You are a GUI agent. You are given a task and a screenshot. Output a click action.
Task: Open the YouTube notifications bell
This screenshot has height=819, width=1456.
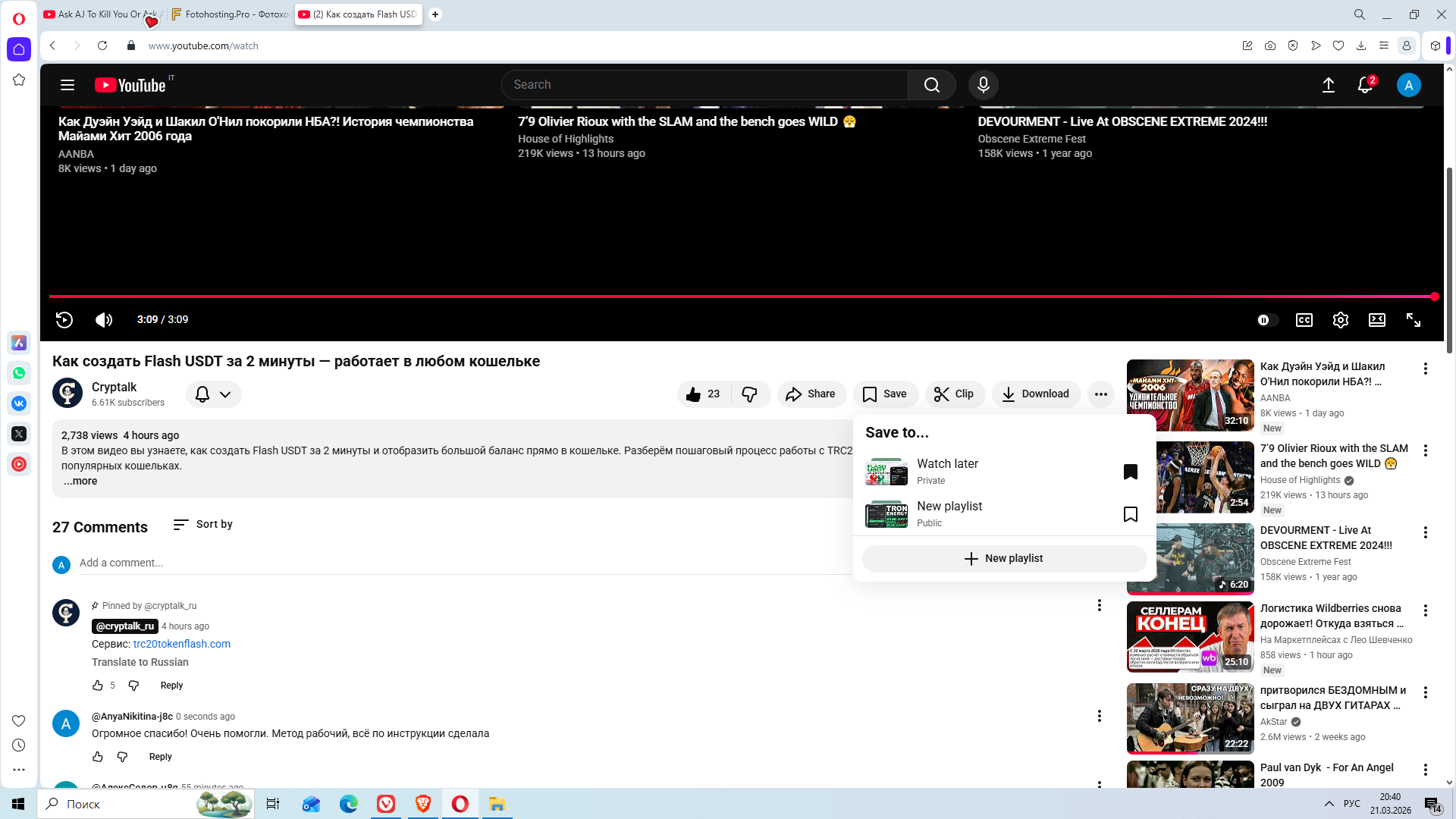coord(1365,85)
